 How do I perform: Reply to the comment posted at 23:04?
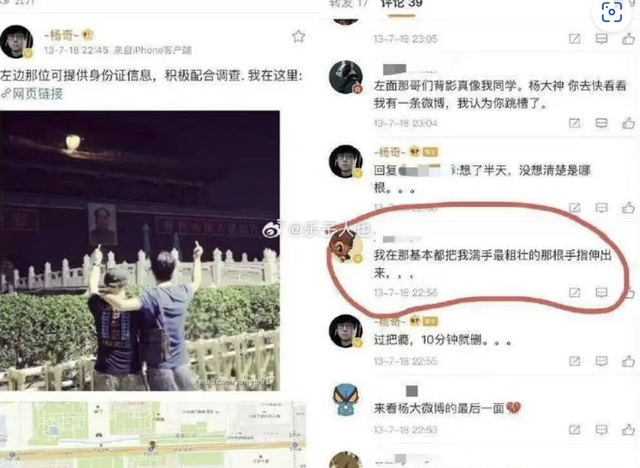(601, 123)
